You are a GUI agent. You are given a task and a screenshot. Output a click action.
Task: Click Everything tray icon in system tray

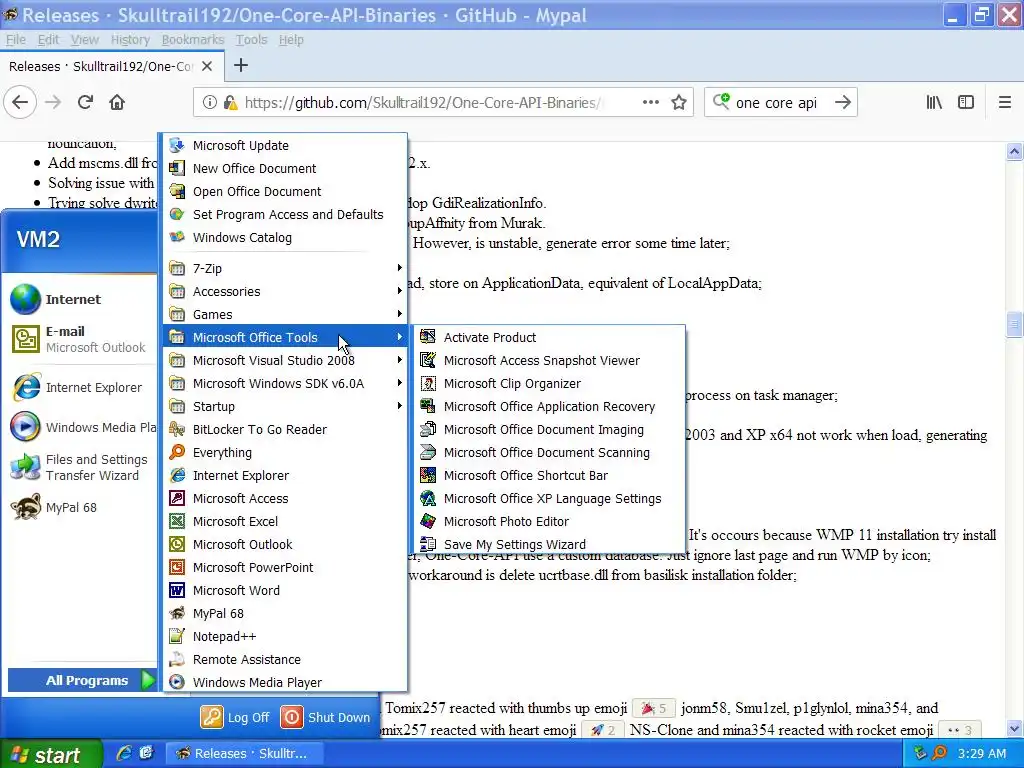coord(939,754)
